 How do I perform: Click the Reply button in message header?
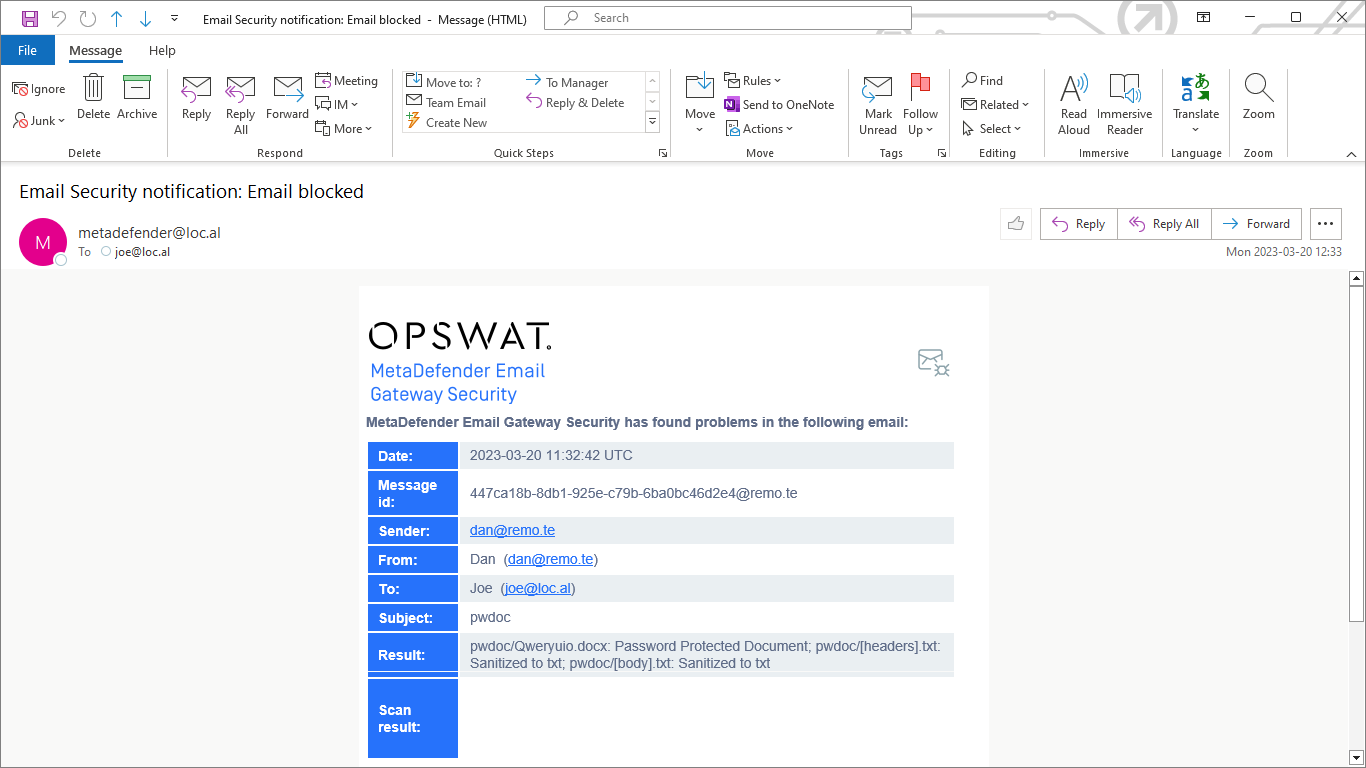(1078, 224)
